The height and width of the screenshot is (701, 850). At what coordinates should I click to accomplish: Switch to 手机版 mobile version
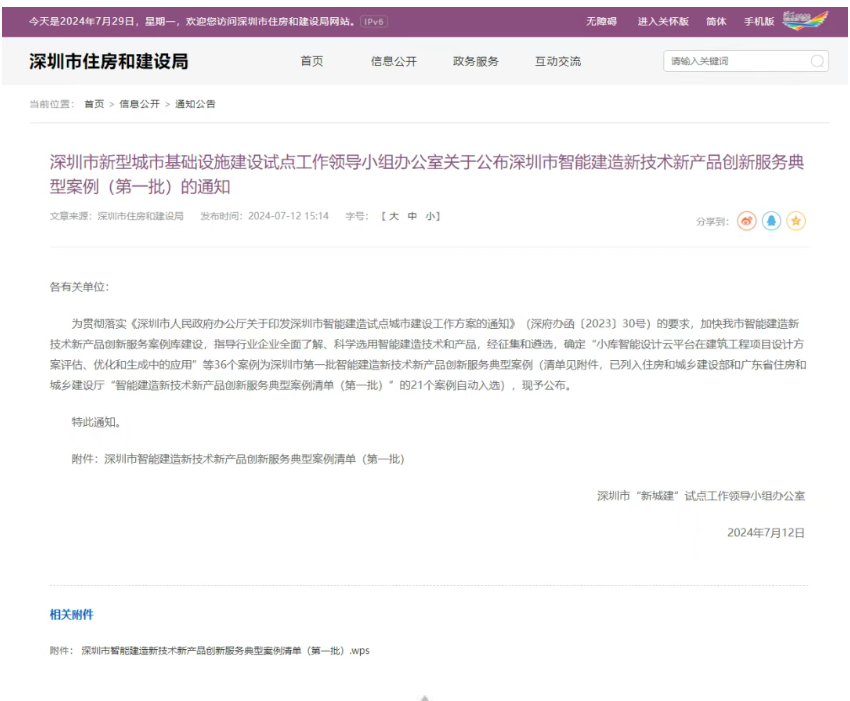[759, 21]
